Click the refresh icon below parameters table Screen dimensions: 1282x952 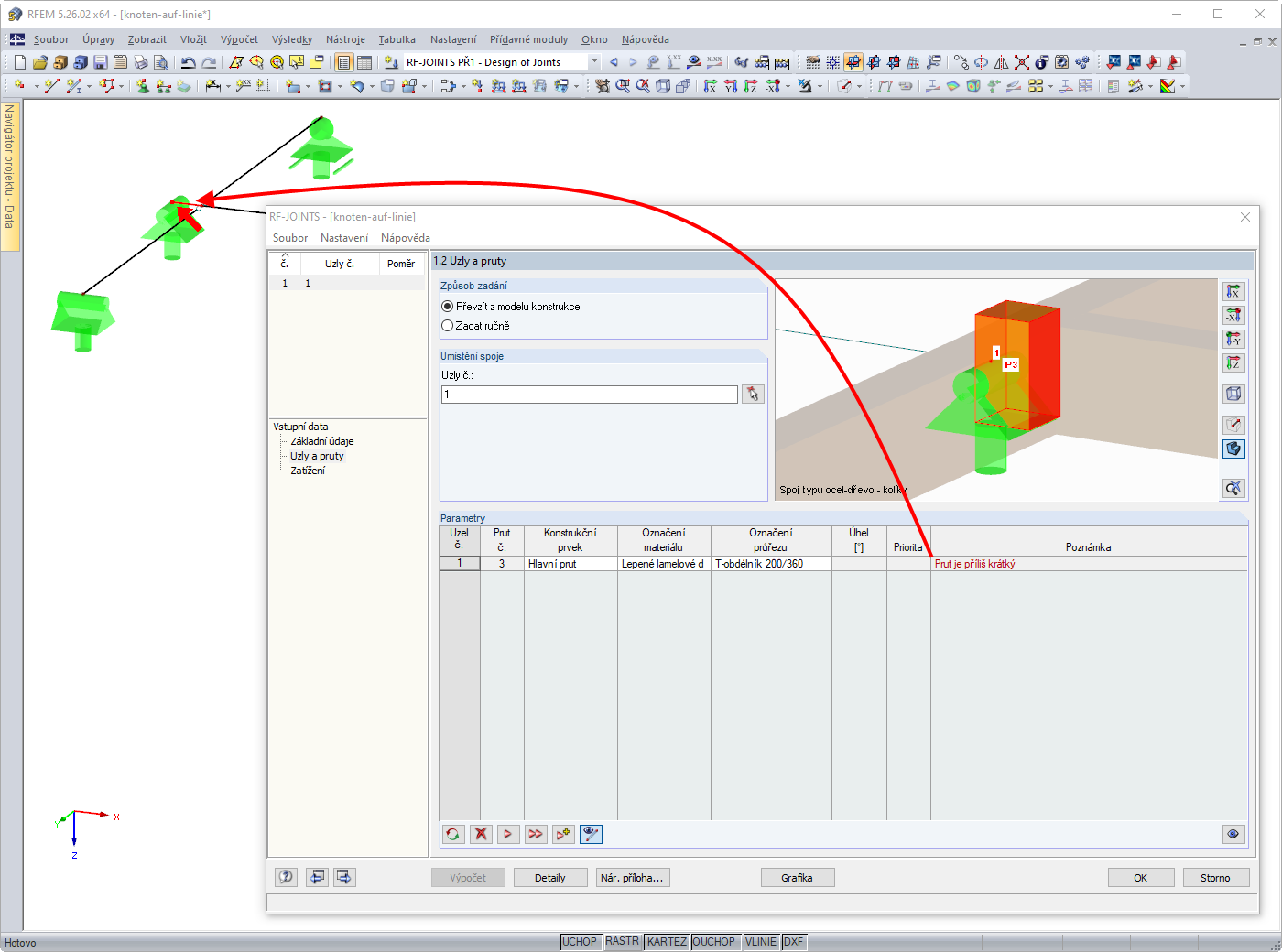pyautogui.click(x=453, y=834)
